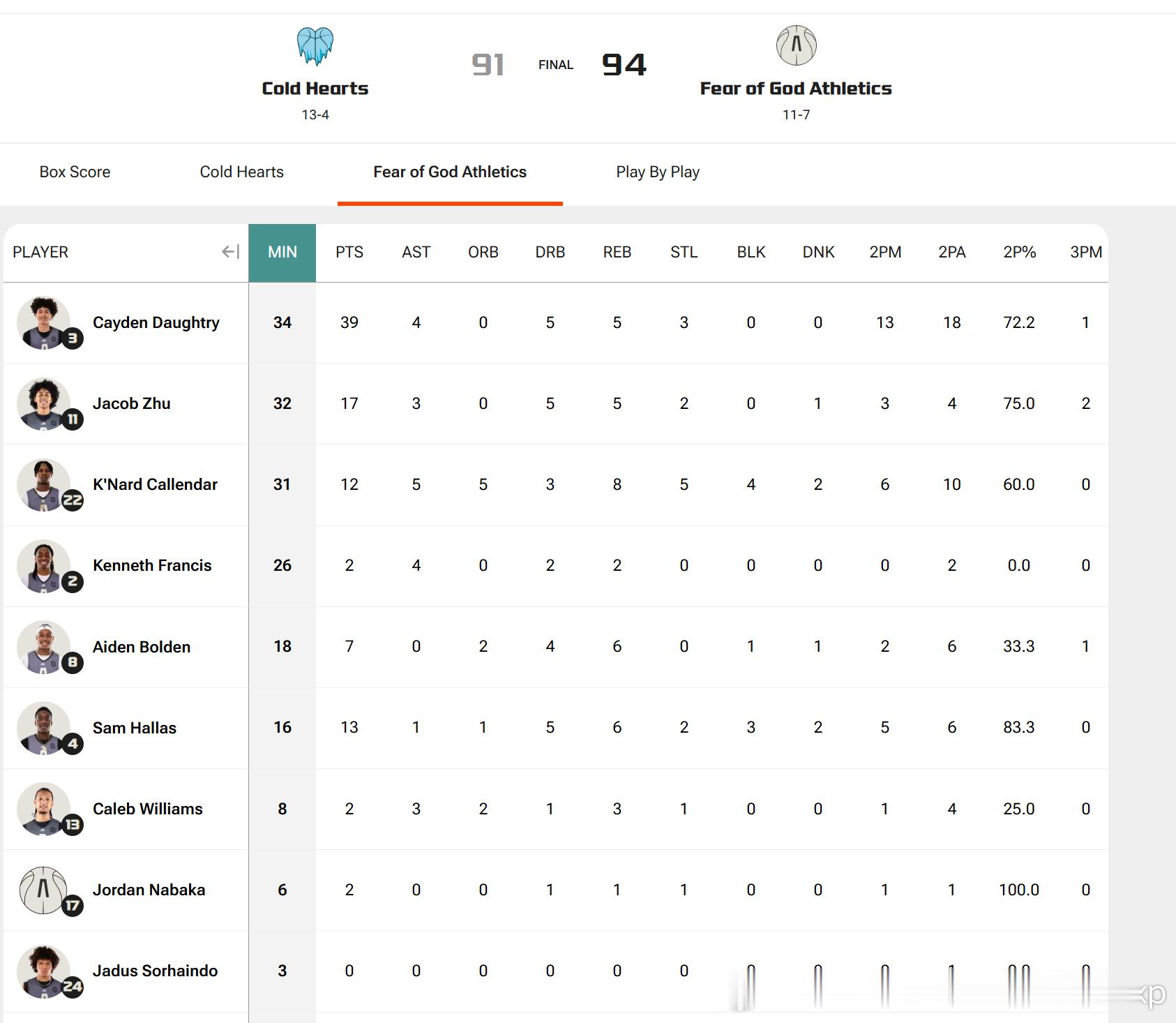Sort by the AST column header
The image size is (1176, 1023).
416,252
